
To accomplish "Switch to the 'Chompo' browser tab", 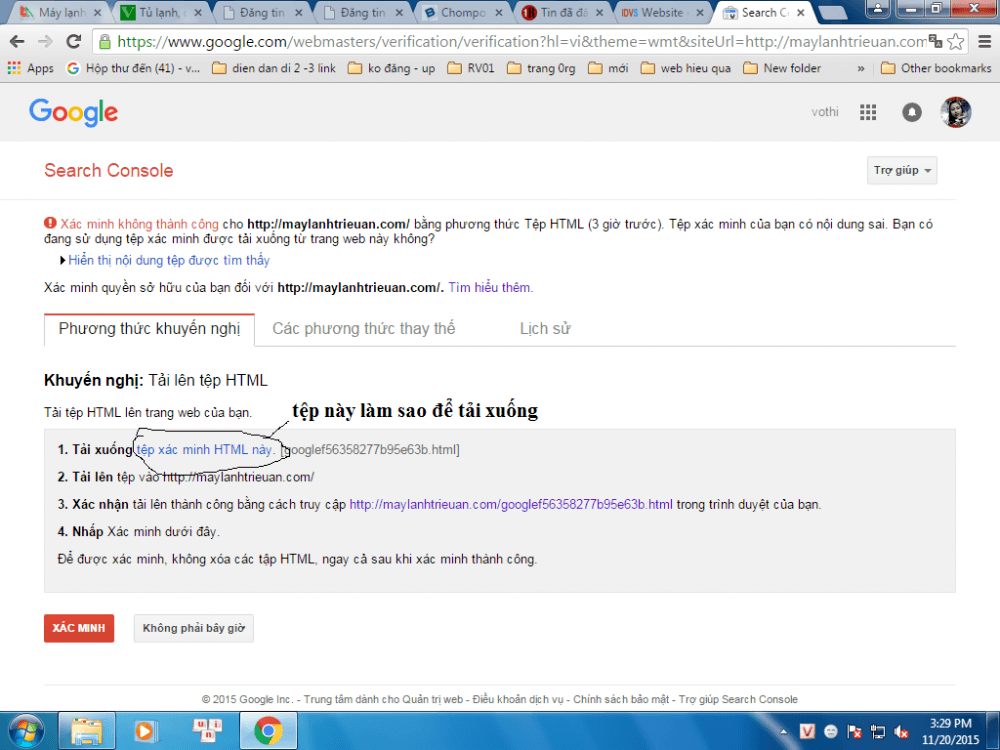I will point(462,13).
